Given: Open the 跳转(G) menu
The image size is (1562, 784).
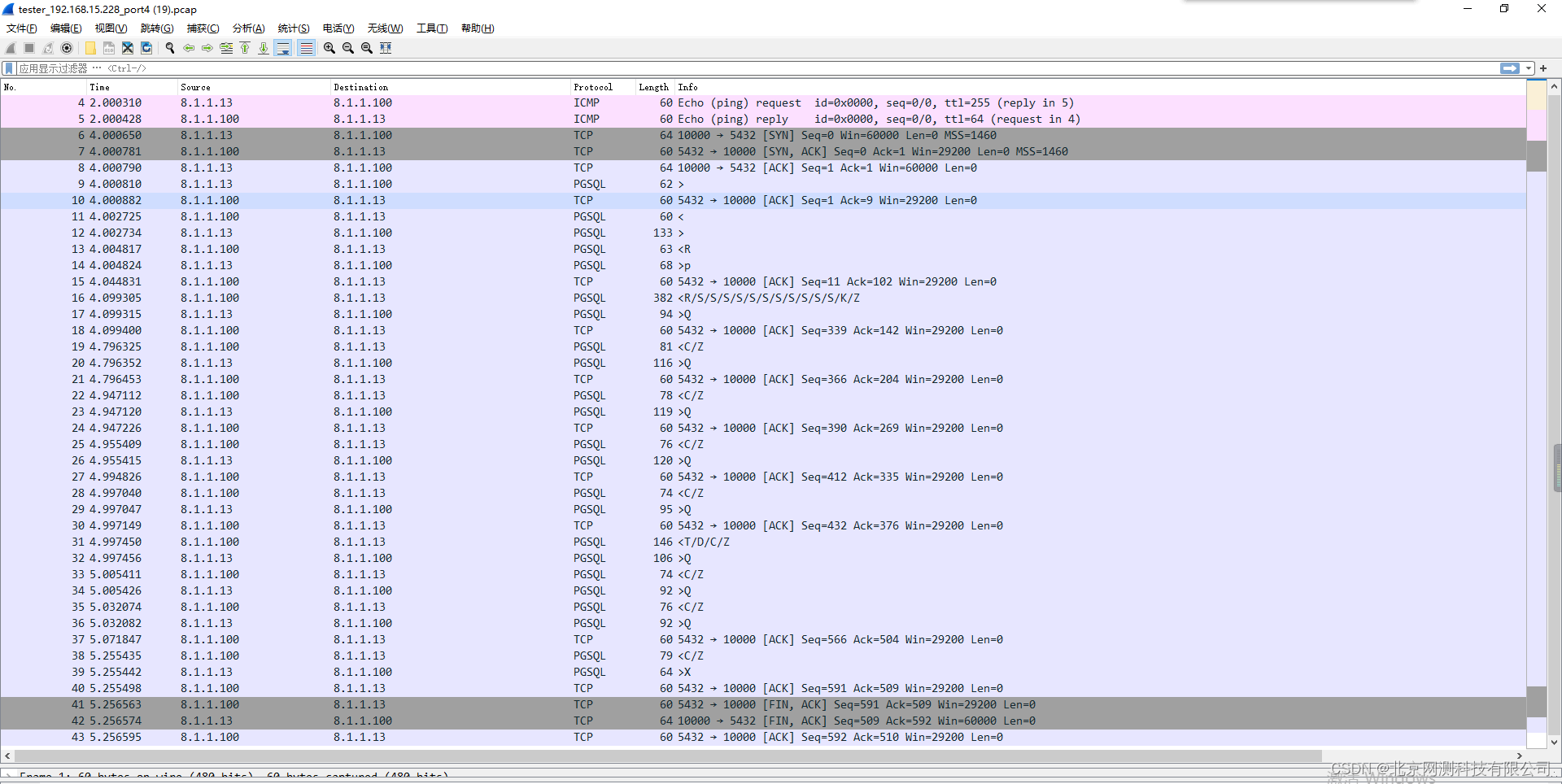Looking at the screenshot, I should pos(157,28).
